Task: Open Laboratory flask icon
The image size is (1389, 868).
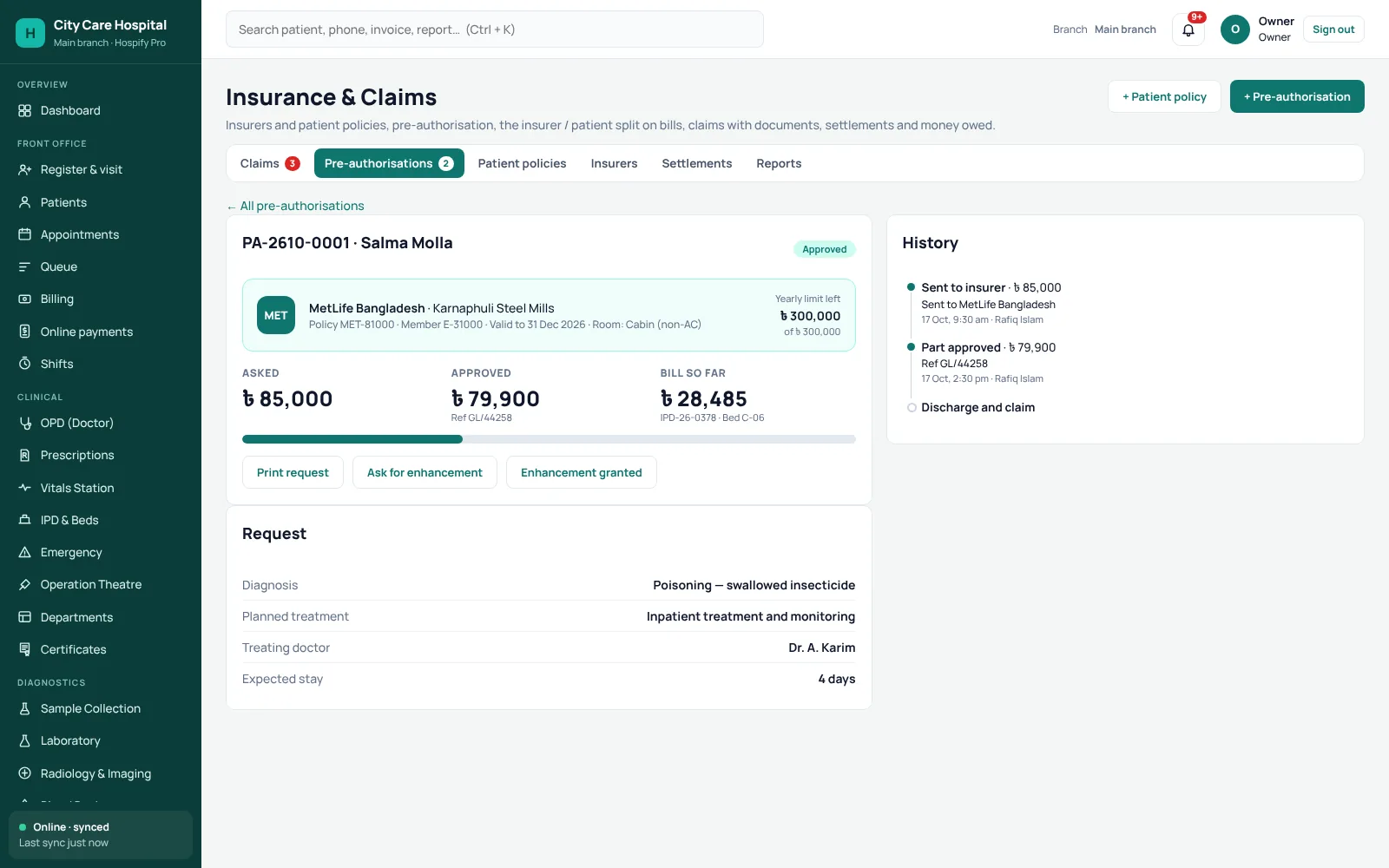Action: pyautogui.click(x=24, y=740)
